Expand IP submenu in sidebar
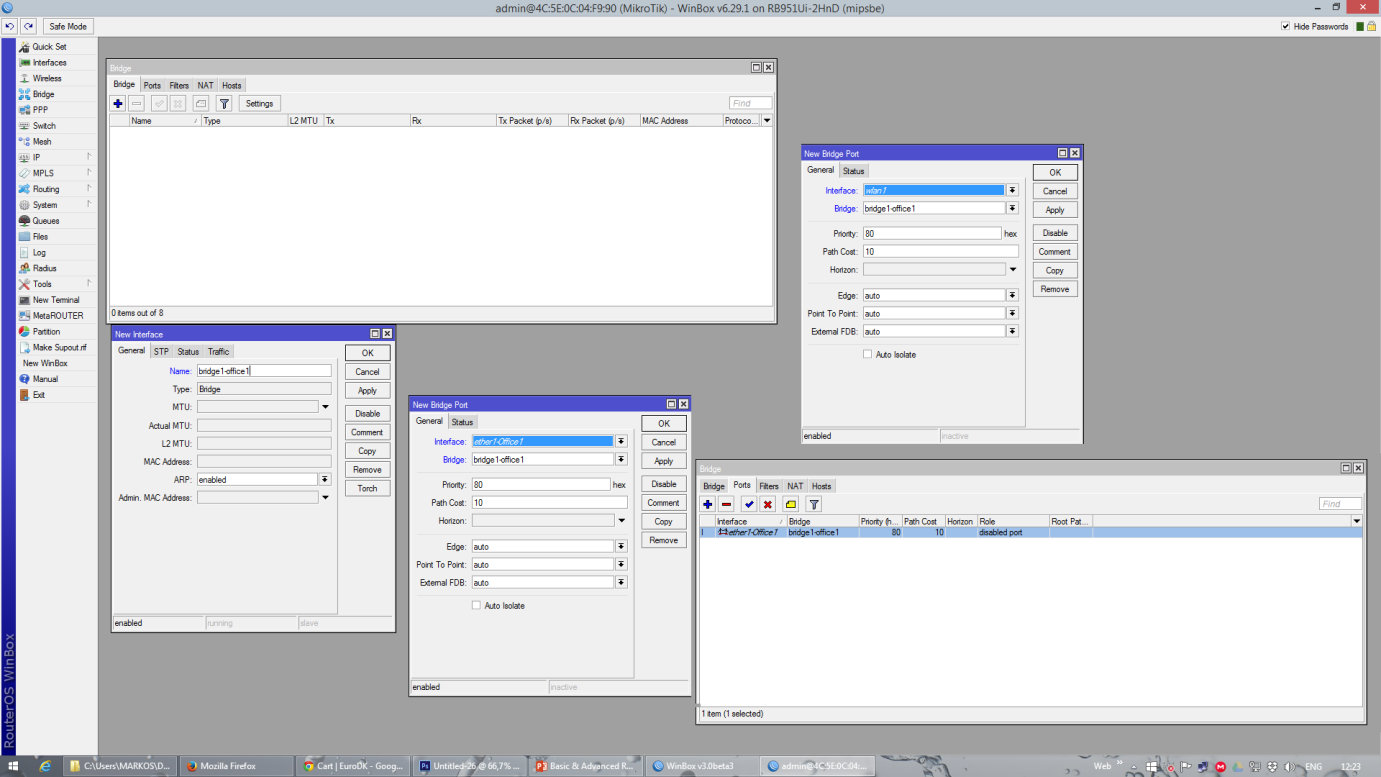 89,158
